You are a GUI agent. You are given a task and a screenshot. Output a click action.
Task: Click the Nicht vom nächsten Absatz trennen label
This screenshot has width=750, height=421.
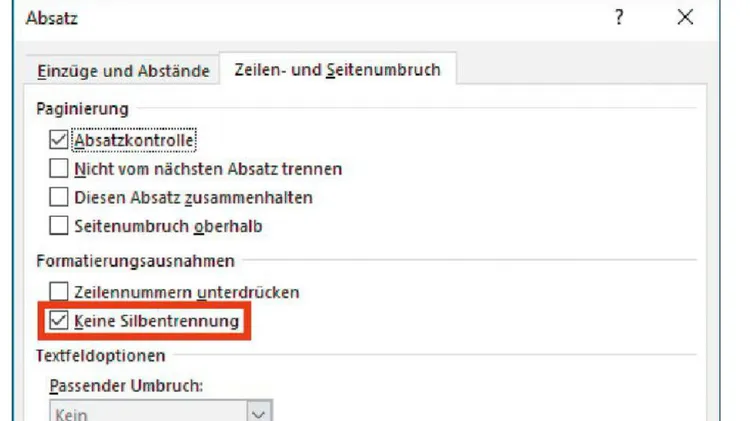(208, 169)
